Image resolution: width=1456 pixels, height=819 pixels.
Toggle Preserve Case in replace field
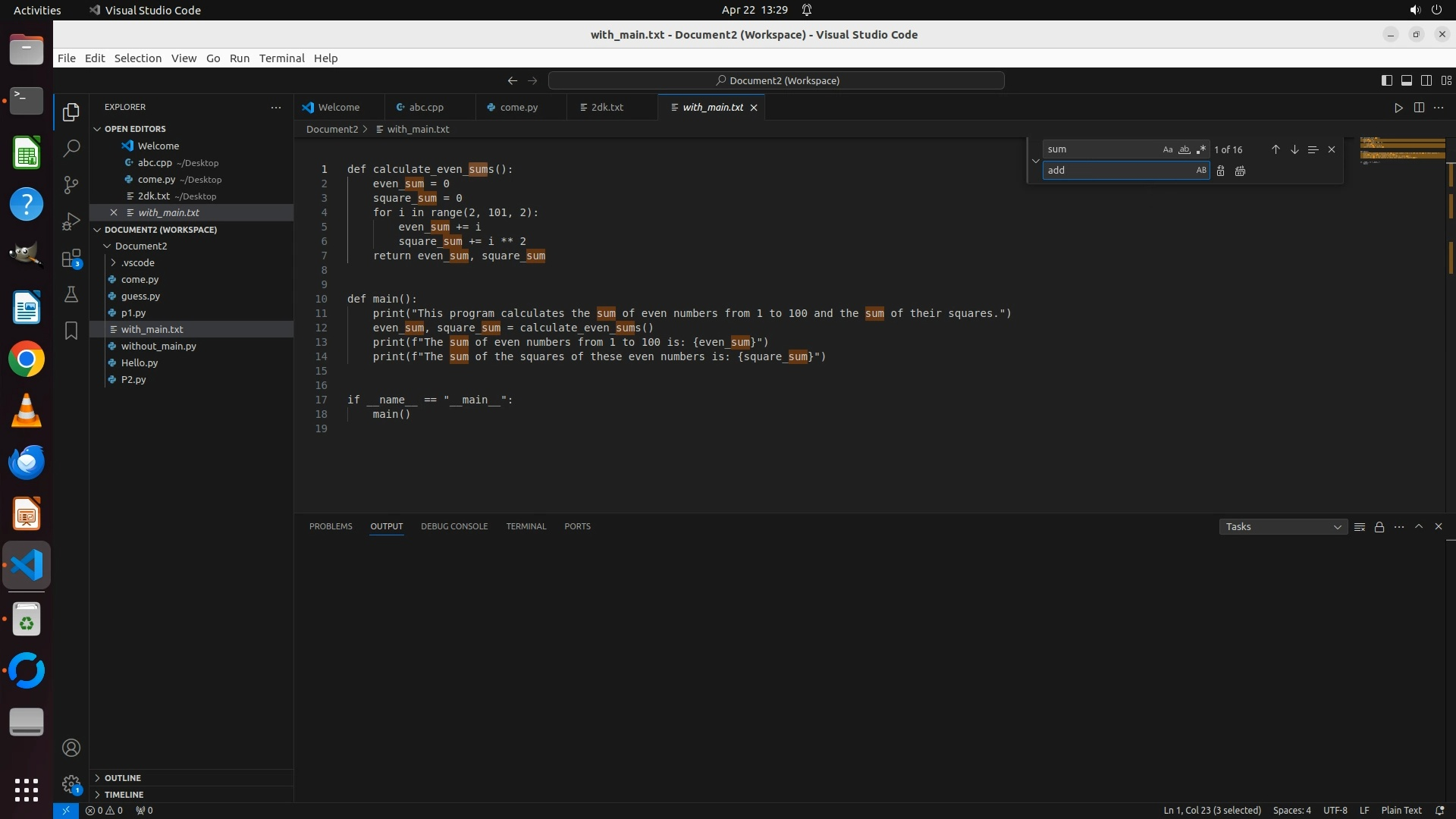1201,171
